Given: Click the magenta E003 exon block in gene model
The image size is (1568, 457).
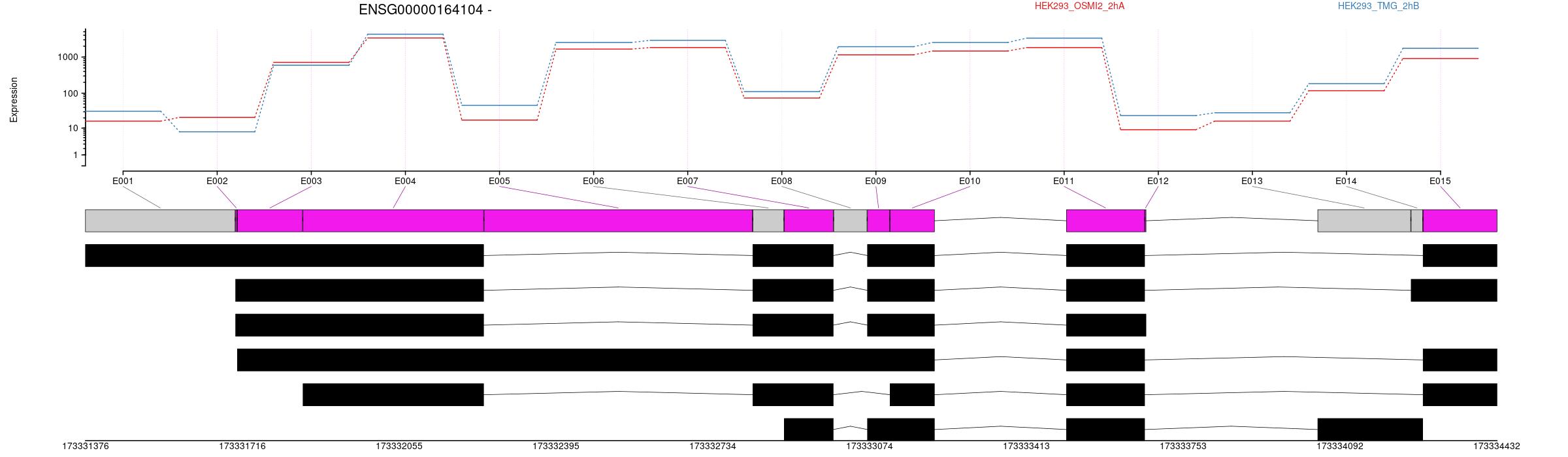Looking at the screenshot, I should [270, 221].
